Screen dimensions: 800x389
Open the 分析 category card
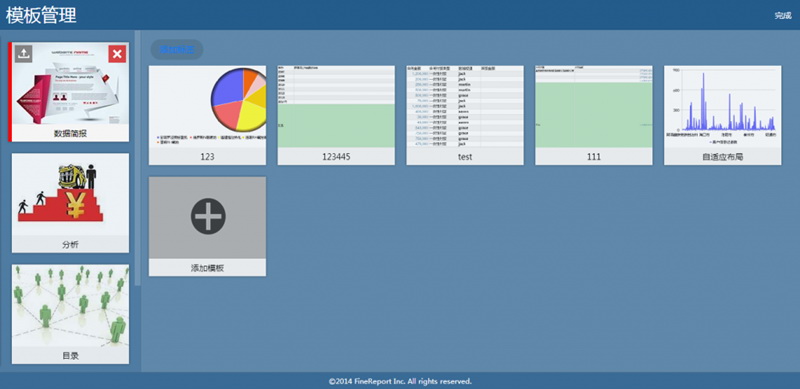coord(70,203)
